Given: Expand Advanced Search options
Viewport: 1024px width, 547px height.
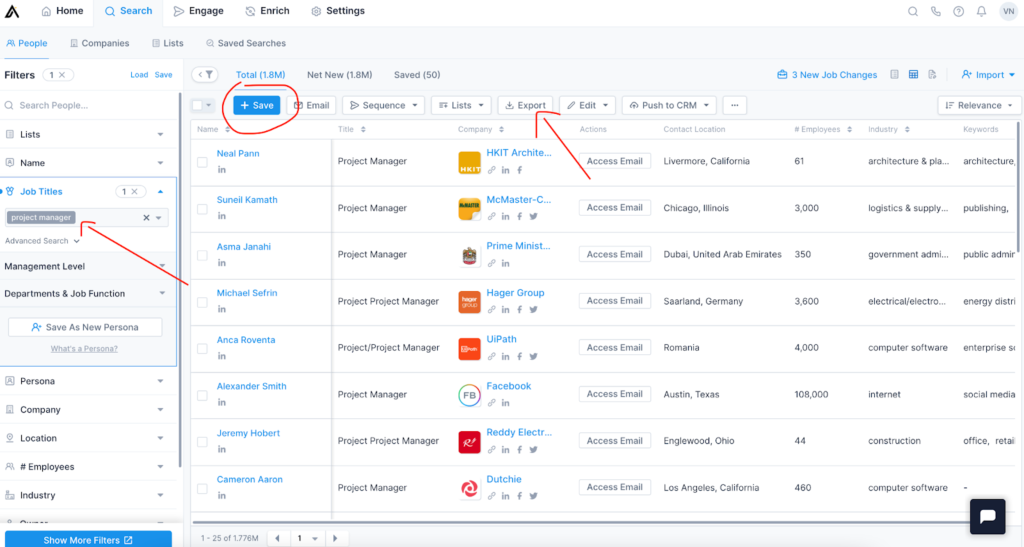Looking at the screenshot, I should click(x=42, y=241).
